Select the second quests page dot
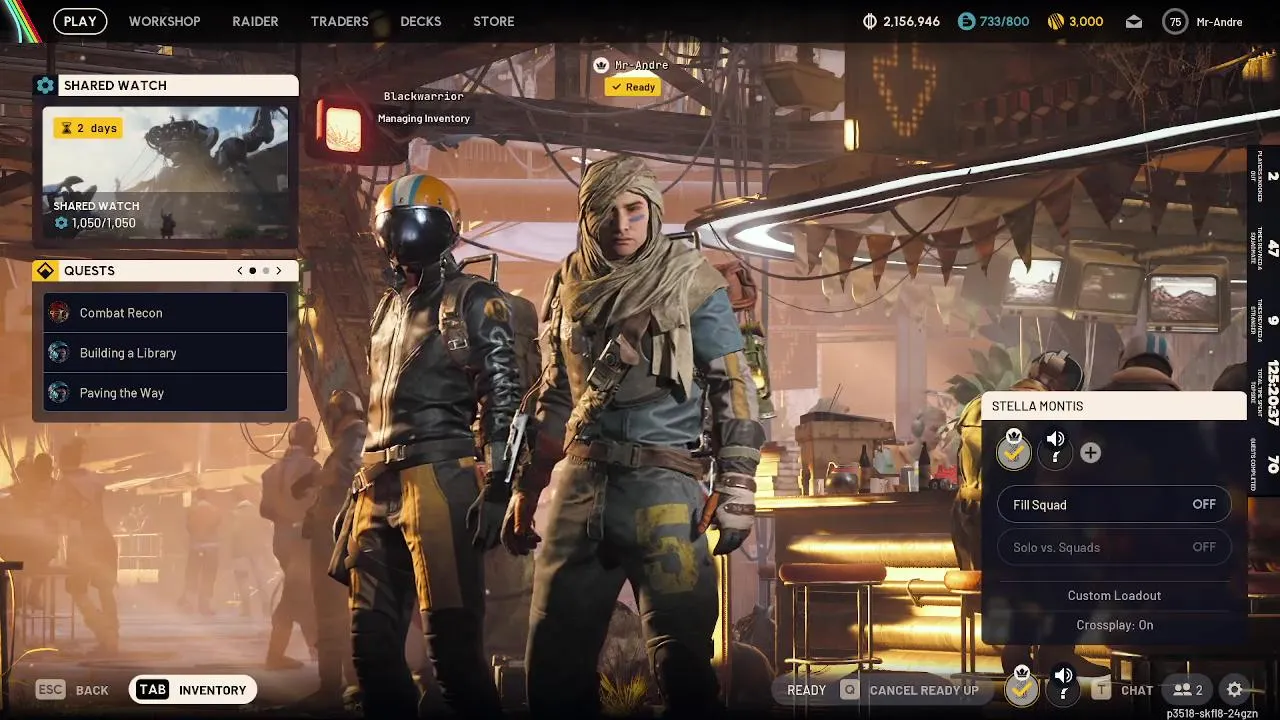Screen dimensions: 1280x720 [266, 270]
